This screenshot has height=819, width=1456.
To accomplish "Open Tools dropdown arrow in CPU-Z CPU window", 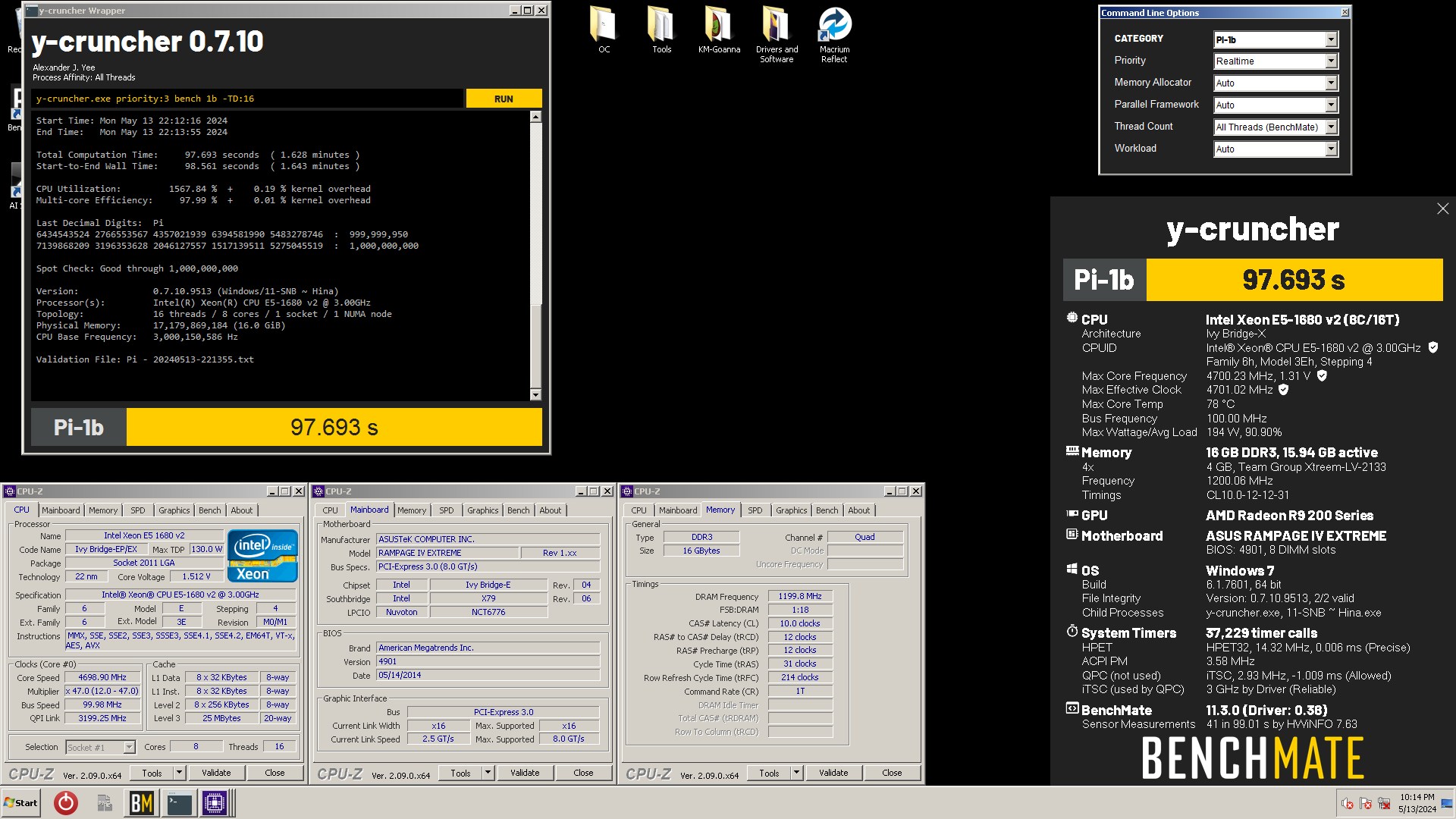I will pyautogui.click(x=180, y=773).
